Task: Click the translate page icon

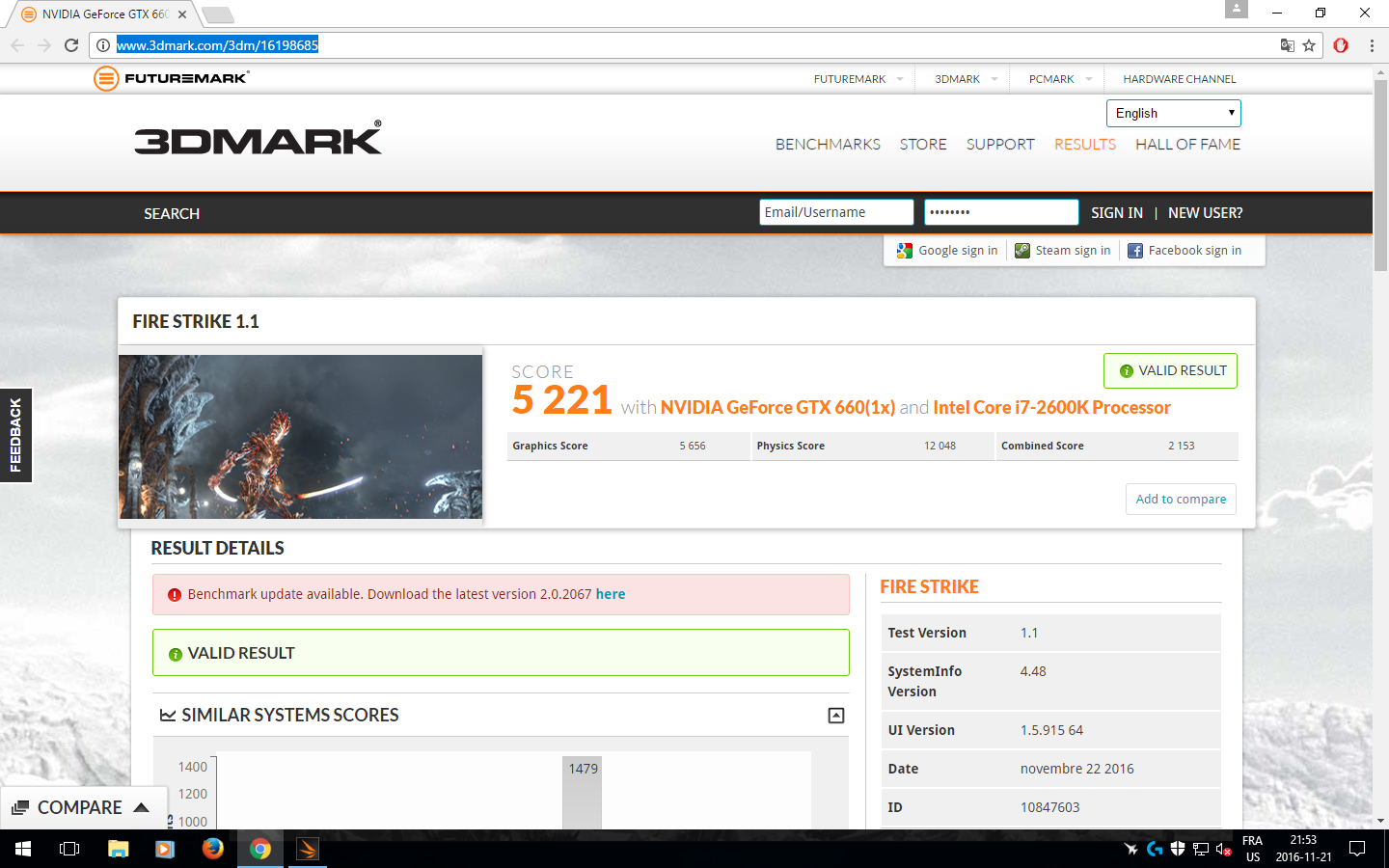Action: (x=1287, y=45)
